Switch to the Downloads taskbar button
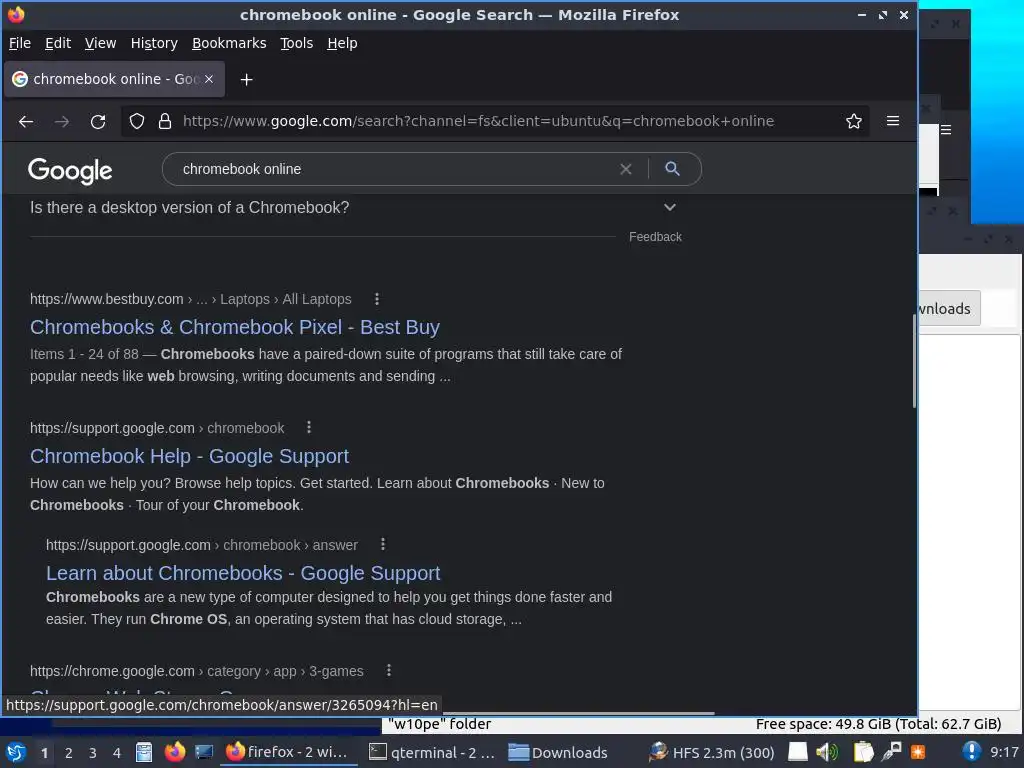The image size is (1024, 768). 558,752
